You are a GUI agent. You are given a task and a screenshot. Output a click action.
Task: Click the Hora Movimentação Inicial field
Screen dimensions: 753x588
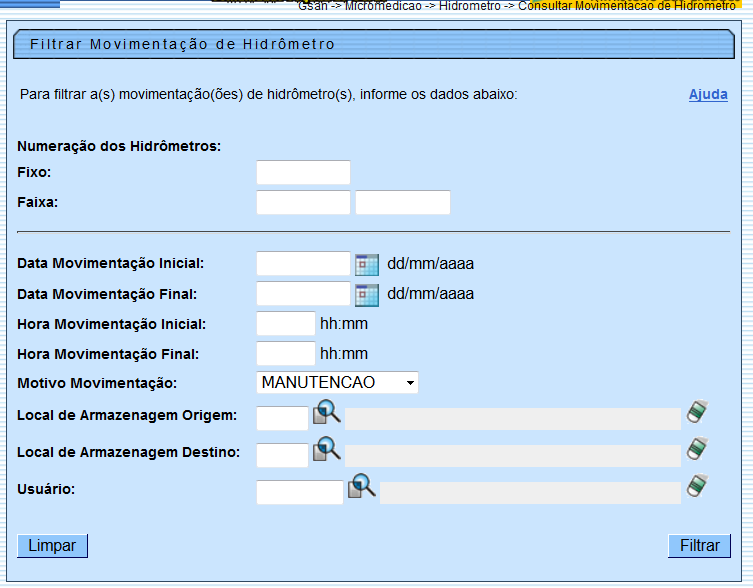[286, 324]
